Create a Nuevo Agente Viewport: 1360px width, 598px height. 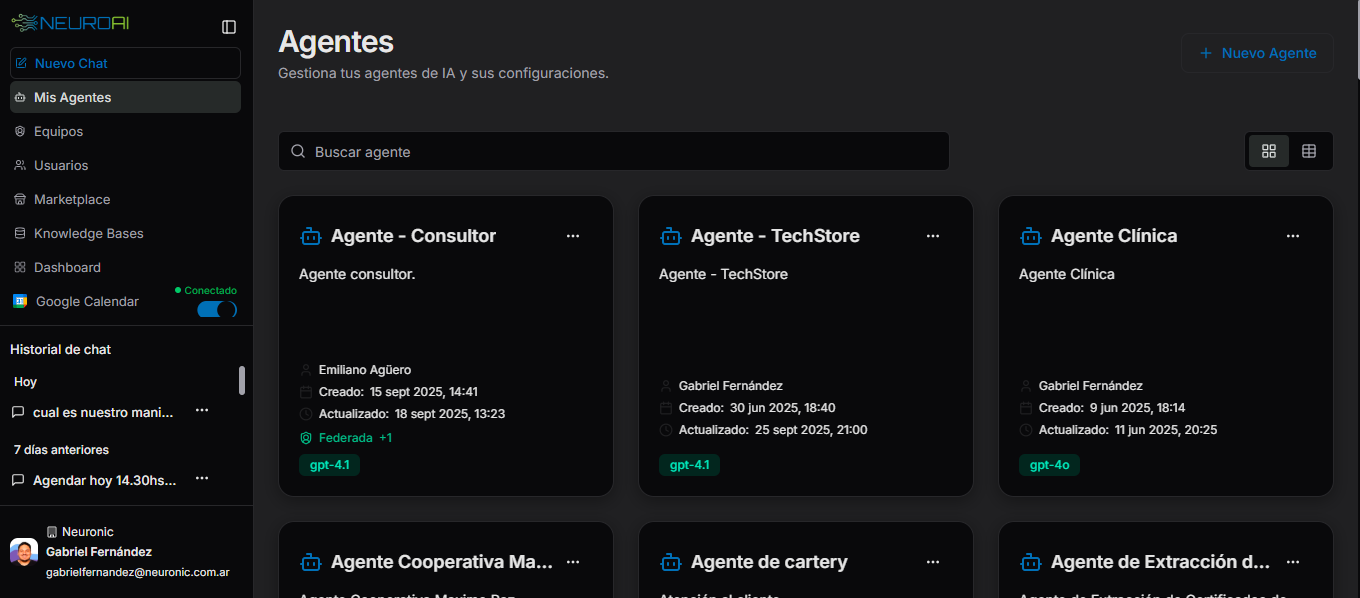[1257, 53]
